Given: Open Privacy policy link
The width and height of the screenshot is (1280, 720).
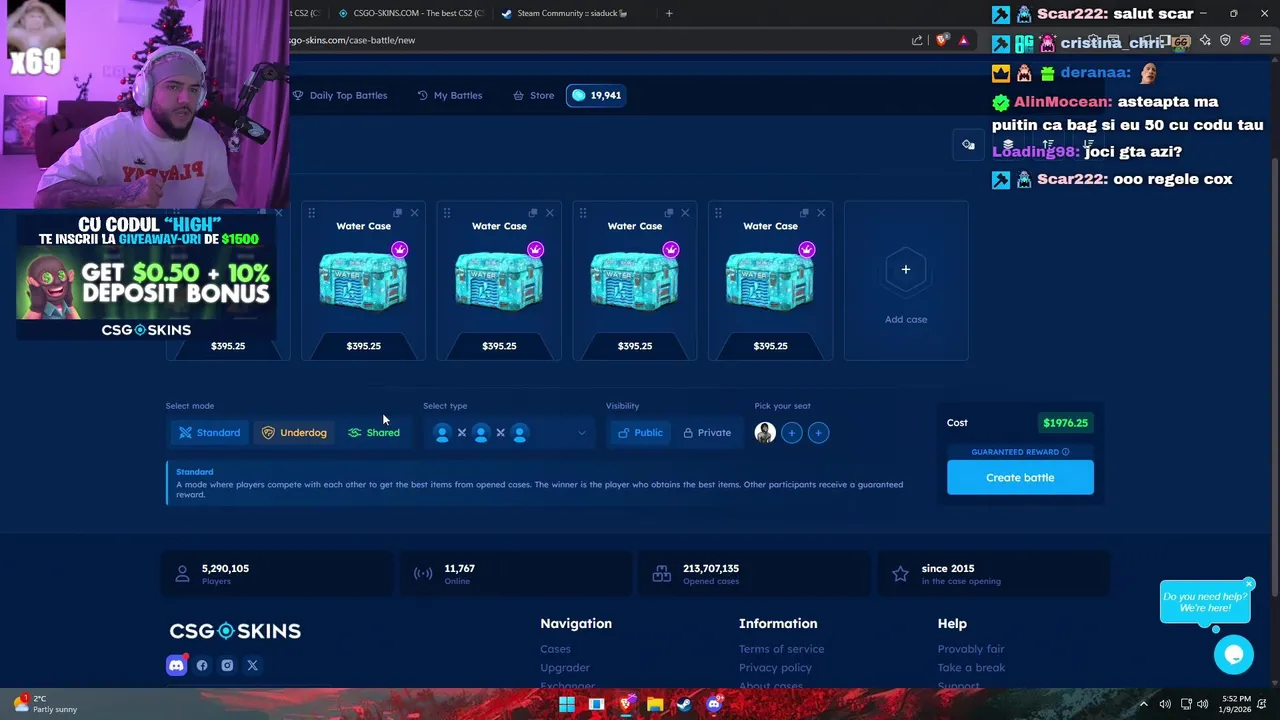Looking at the screenshot, I should (x=775, y=668).
